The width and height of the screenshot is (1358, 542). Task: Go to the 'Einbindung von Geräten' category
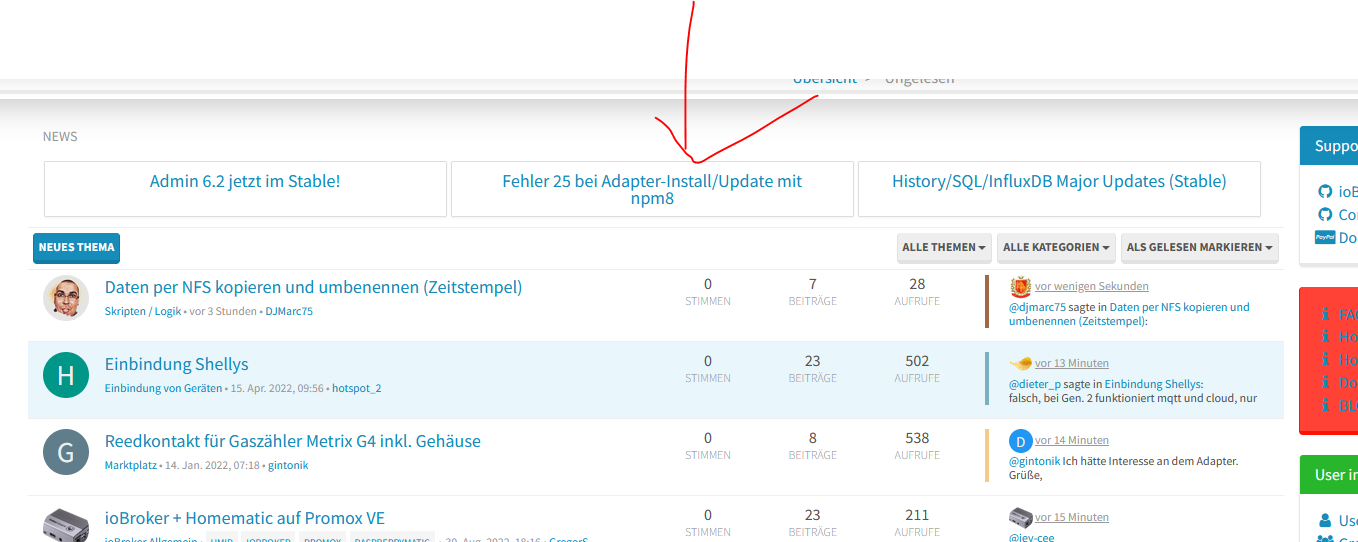coord(163,388)
